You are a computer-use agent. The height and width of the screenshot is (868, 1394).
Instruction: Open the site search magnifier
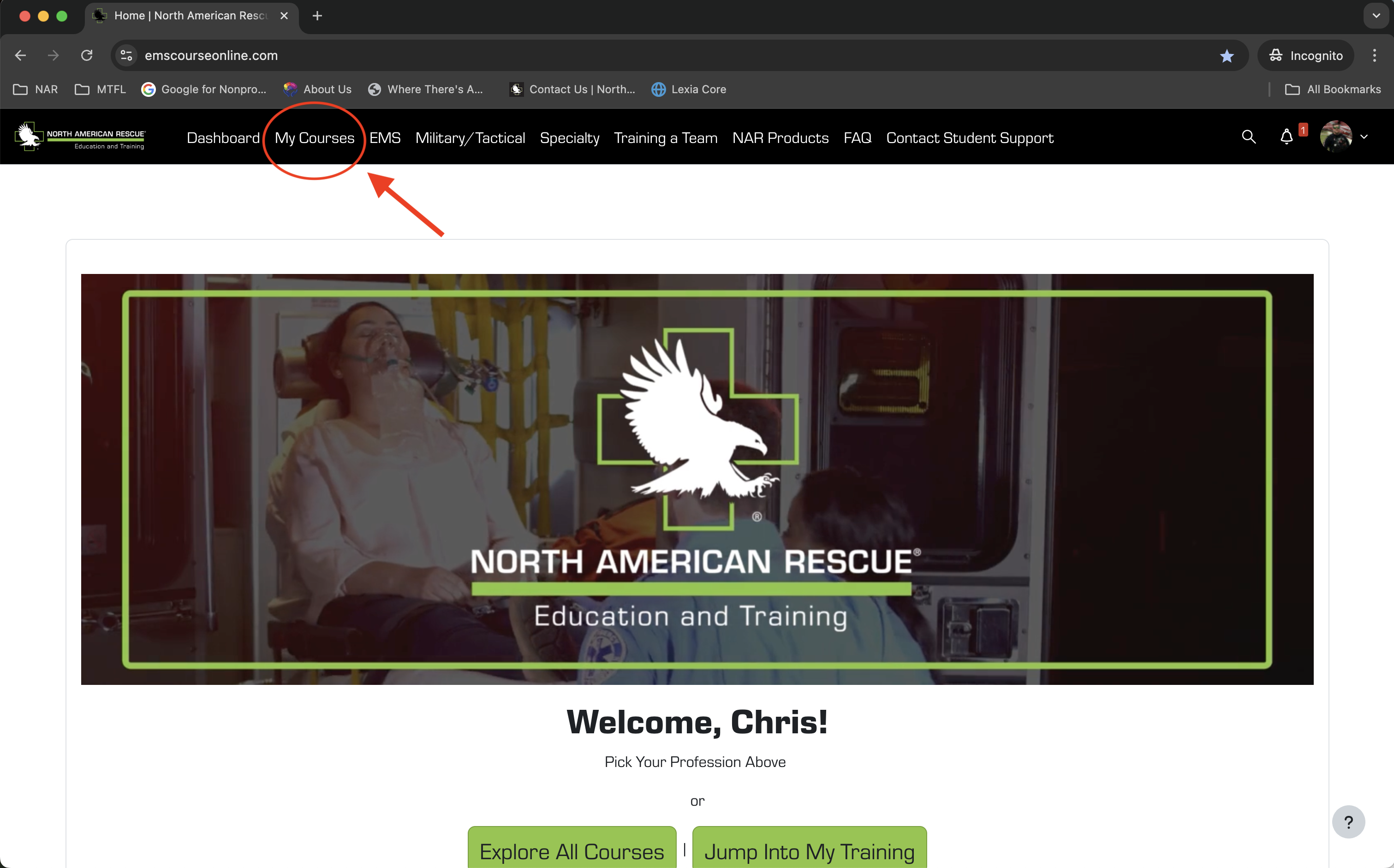click(x=1248, y=137)
